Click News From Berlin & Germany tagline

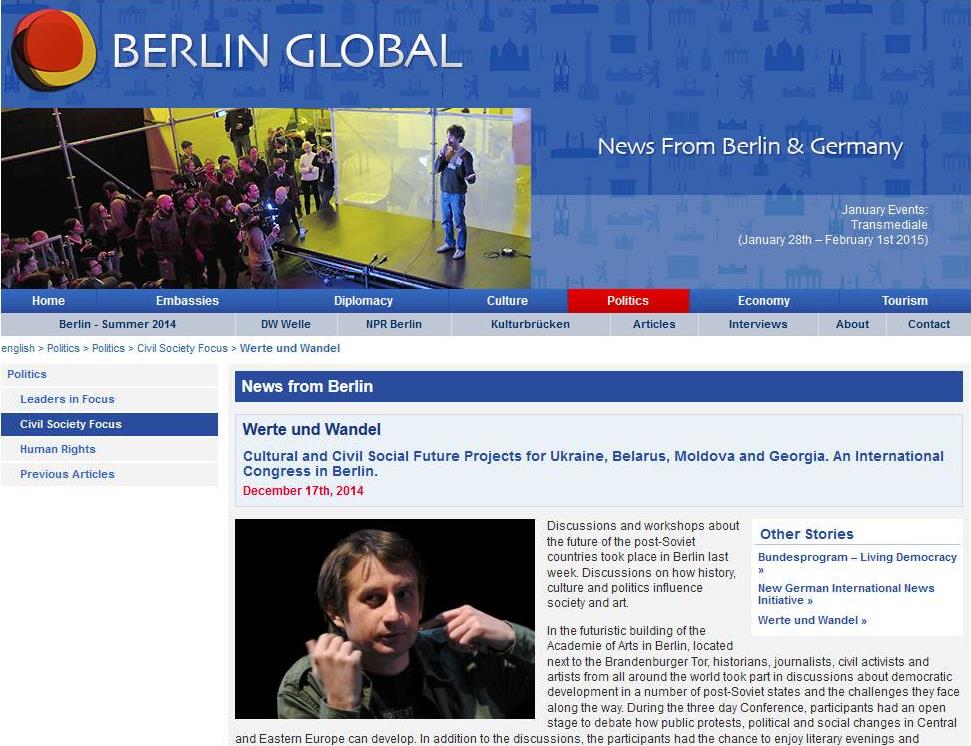[750, 147]
